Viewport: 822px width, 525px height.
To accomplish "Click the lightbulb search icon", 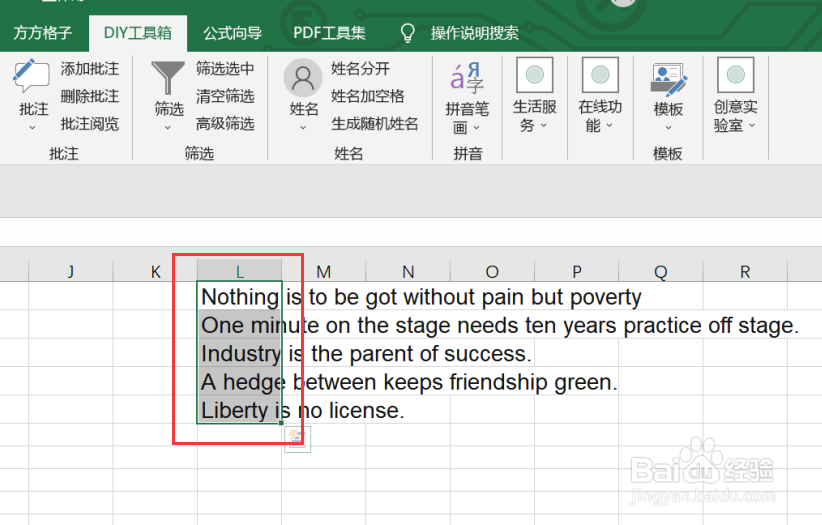I will [x=407, y=33].
